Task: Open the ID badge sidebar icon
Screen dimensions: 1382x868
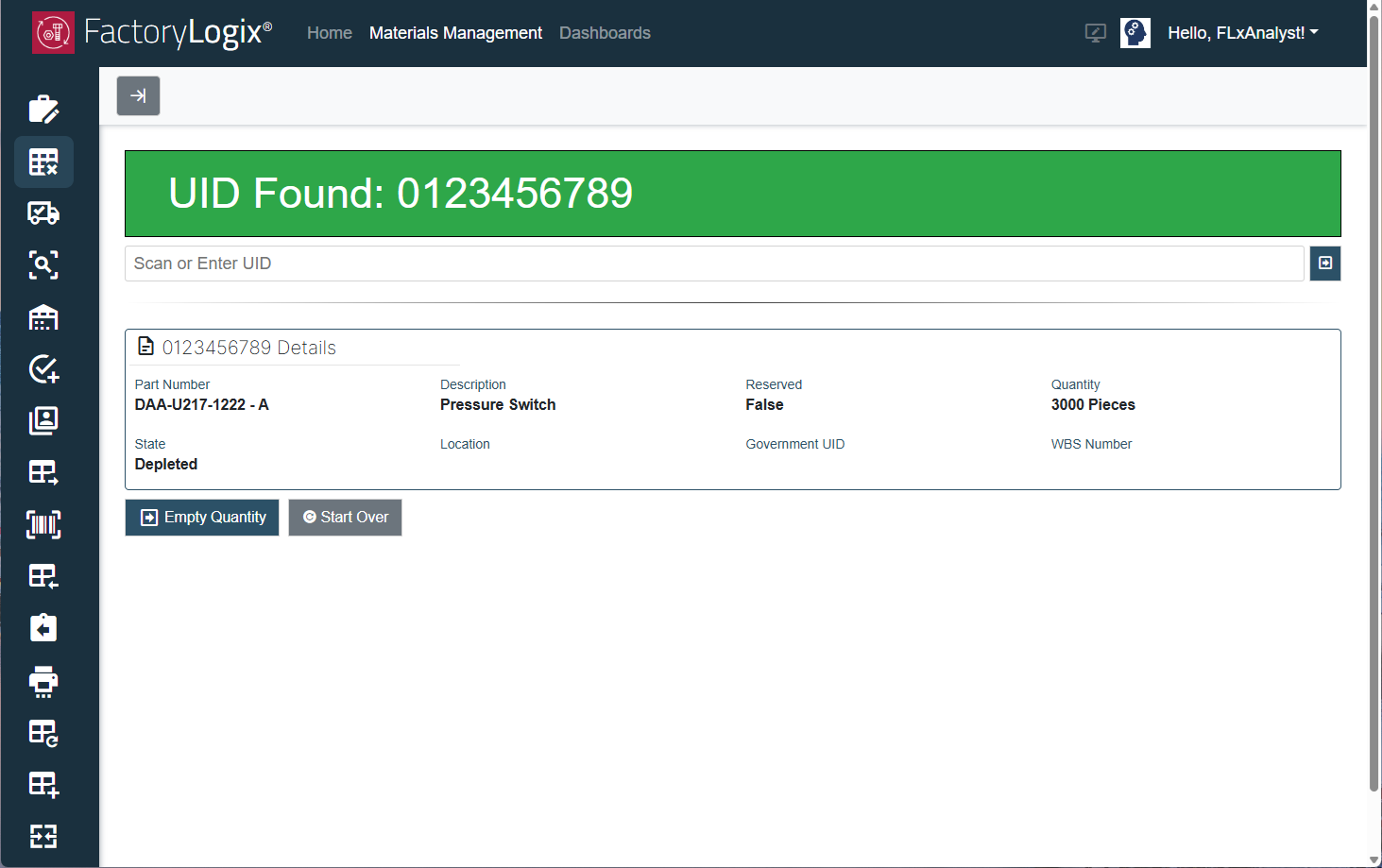Action: (43, 420)
